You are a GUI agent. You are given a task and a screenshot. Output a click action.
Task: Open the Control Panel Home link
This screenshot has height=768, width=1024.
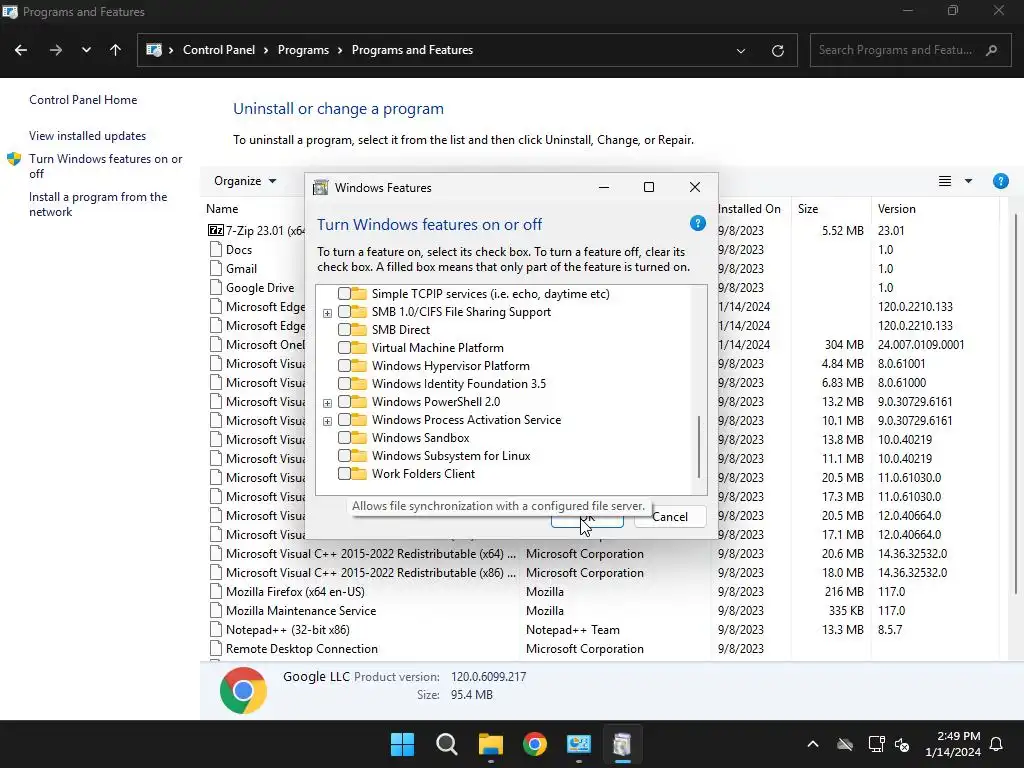click(x=83, y=100)
